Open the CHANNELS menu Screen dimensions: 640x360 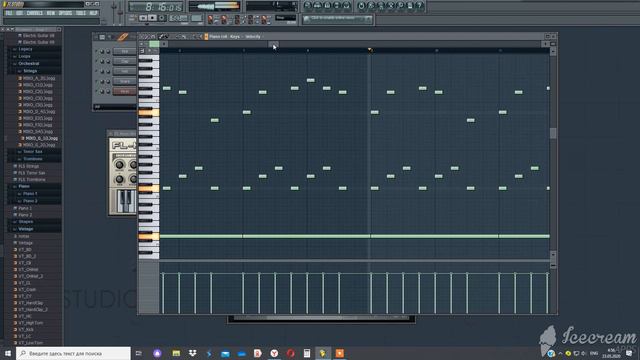tap(35, 13)
